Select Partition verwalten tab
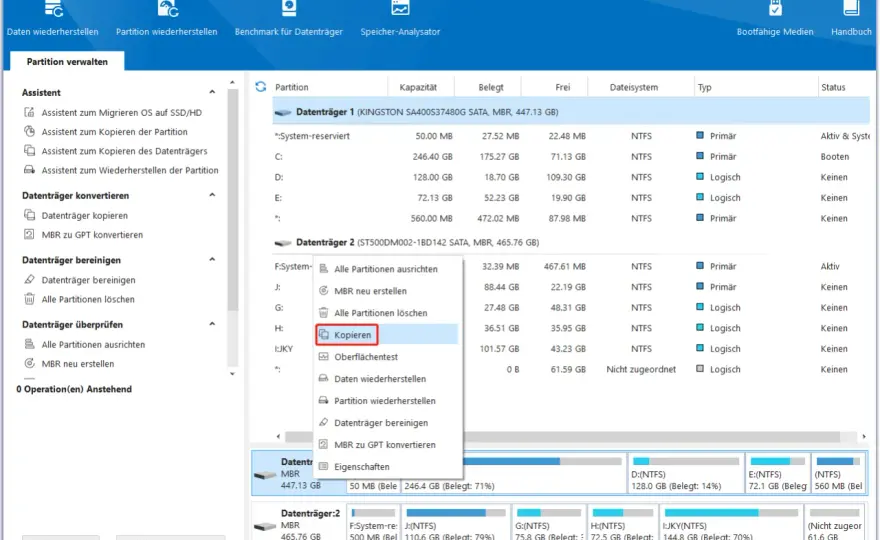The height and width of the screenshot is (540, 880). (67, 61)
